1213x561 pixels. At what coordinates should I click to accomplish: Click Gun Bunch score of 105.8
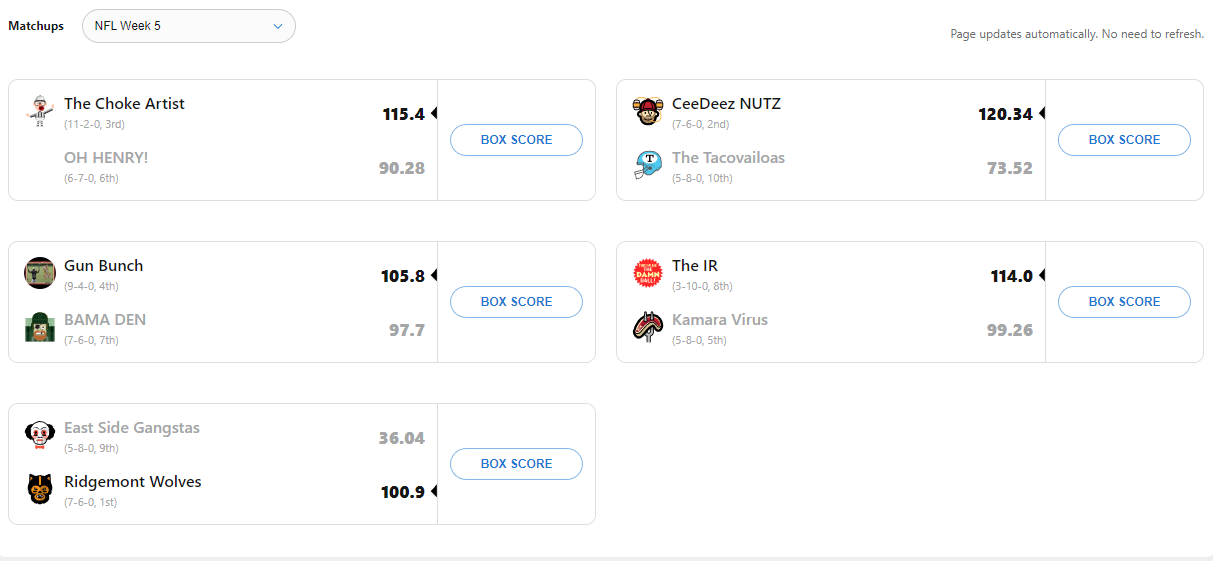tap(403, 276)
